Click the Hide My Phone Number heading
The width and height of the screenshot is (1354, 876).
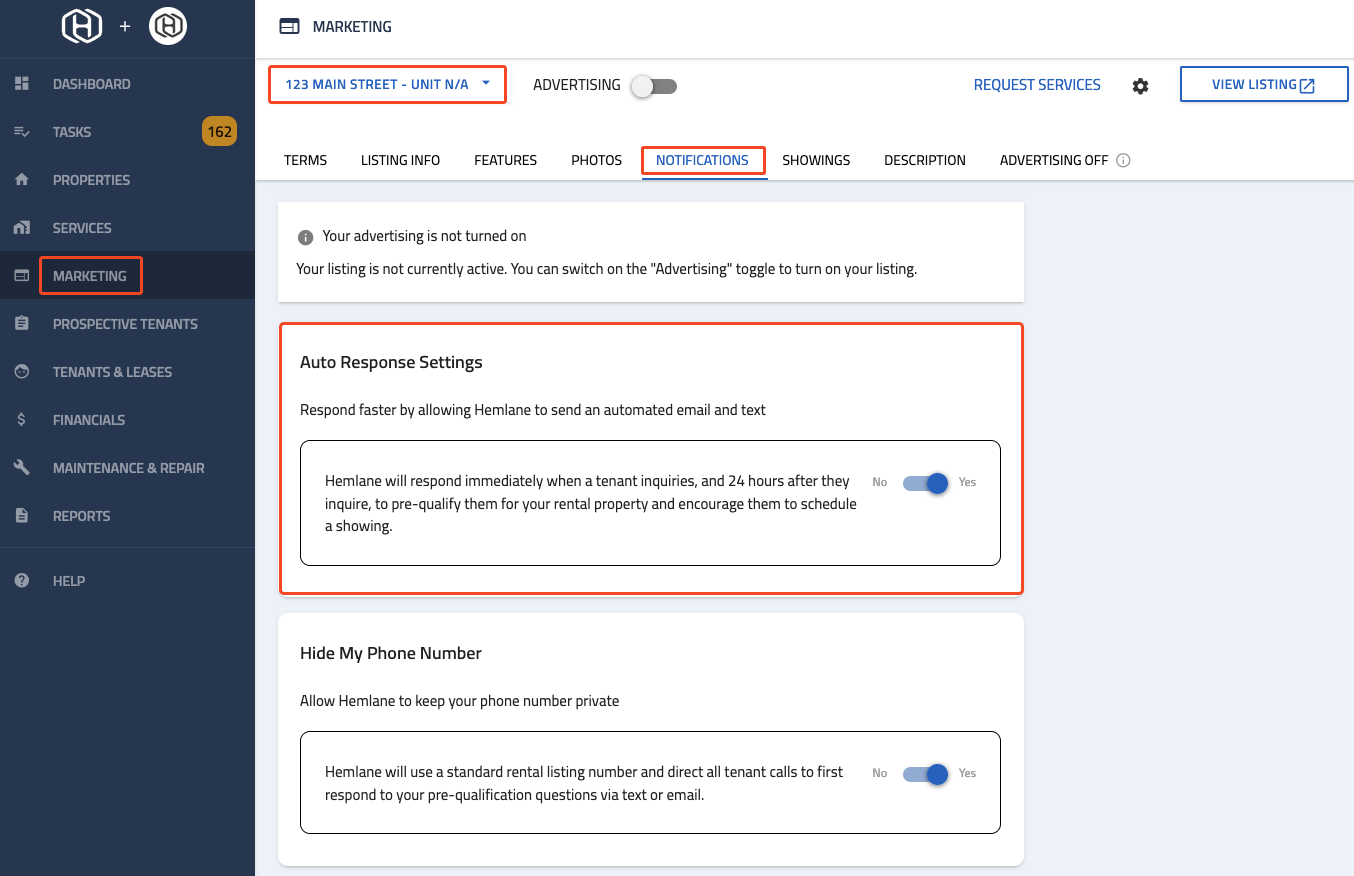pyautogui.click(x=391, y=653)
